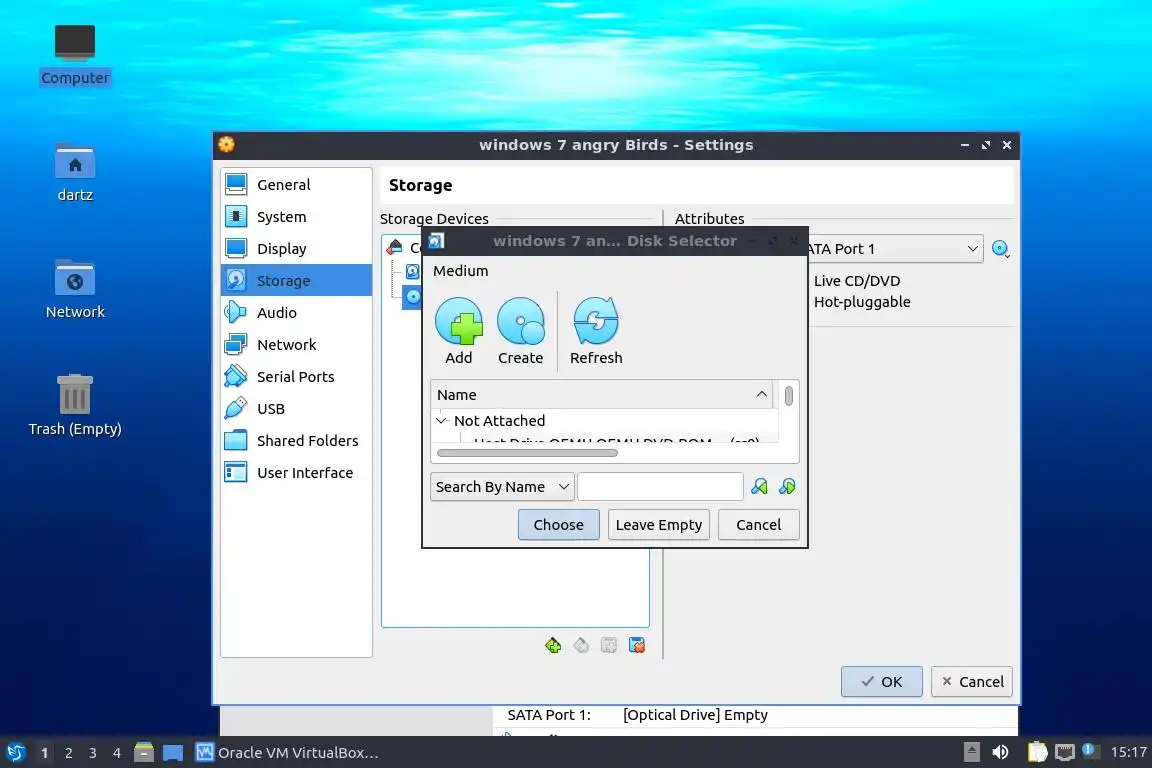The width and height of the screenshot is (1152, 768).
Task: Open the optical disk chooser icon beside SATA Port
Action: (1001, 248)
